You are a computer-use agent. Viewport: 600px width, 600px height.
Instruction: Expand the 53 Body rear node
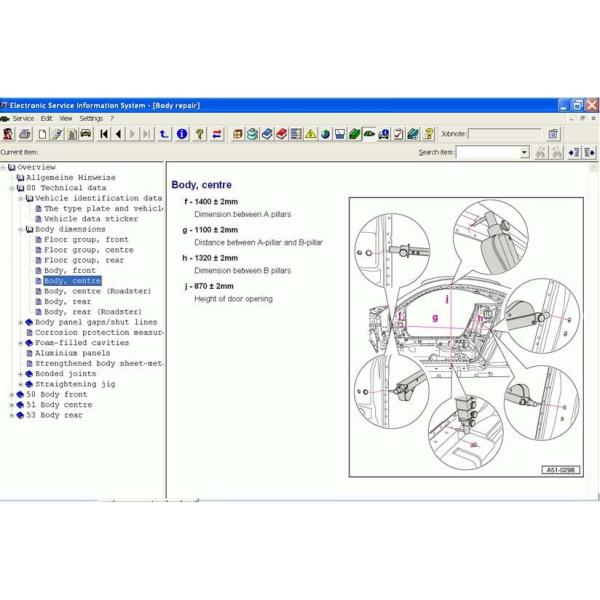[12, 416]
